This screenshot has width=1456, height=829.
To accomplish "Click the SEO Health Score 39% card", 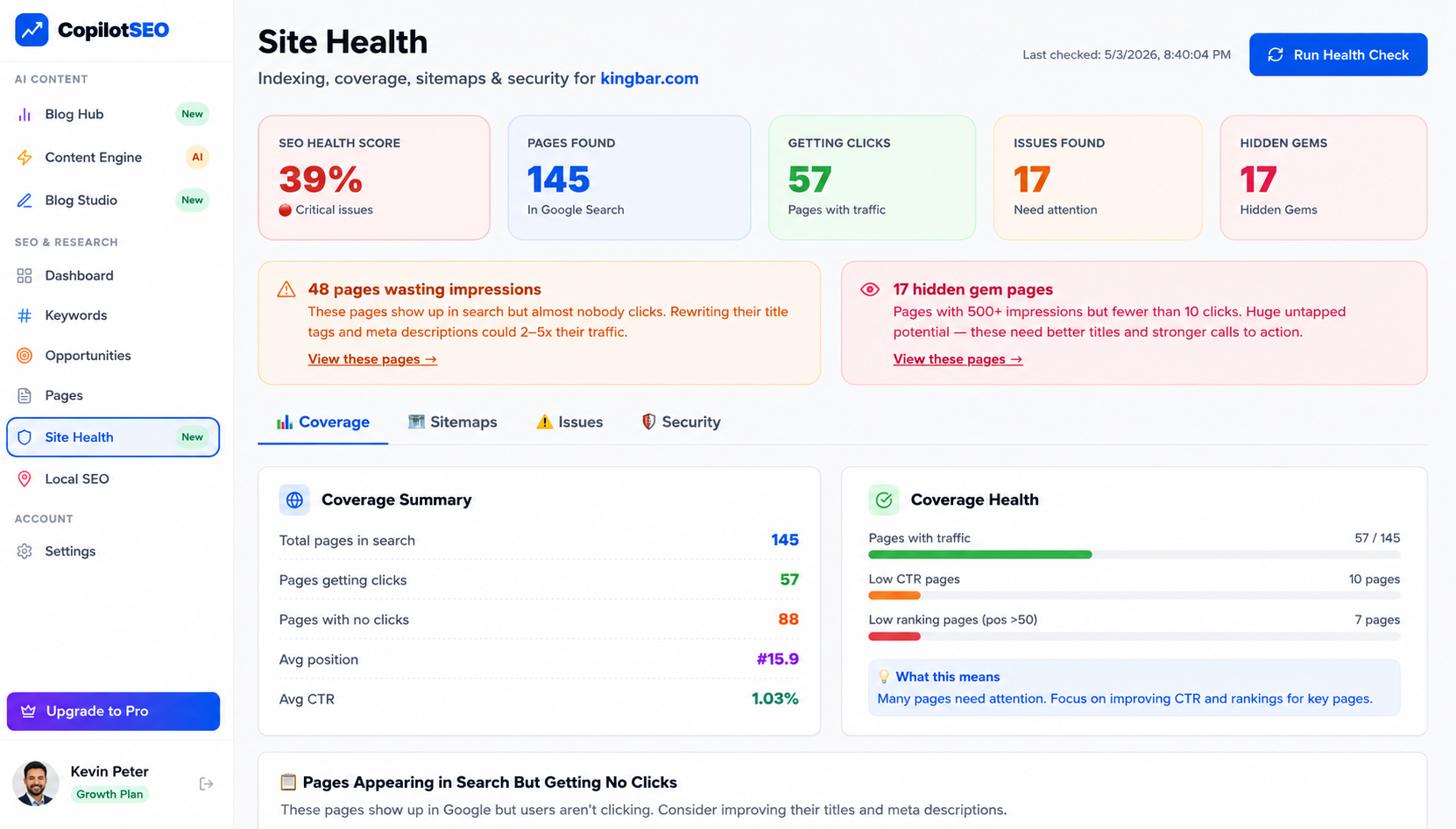I will click(374, 177).
